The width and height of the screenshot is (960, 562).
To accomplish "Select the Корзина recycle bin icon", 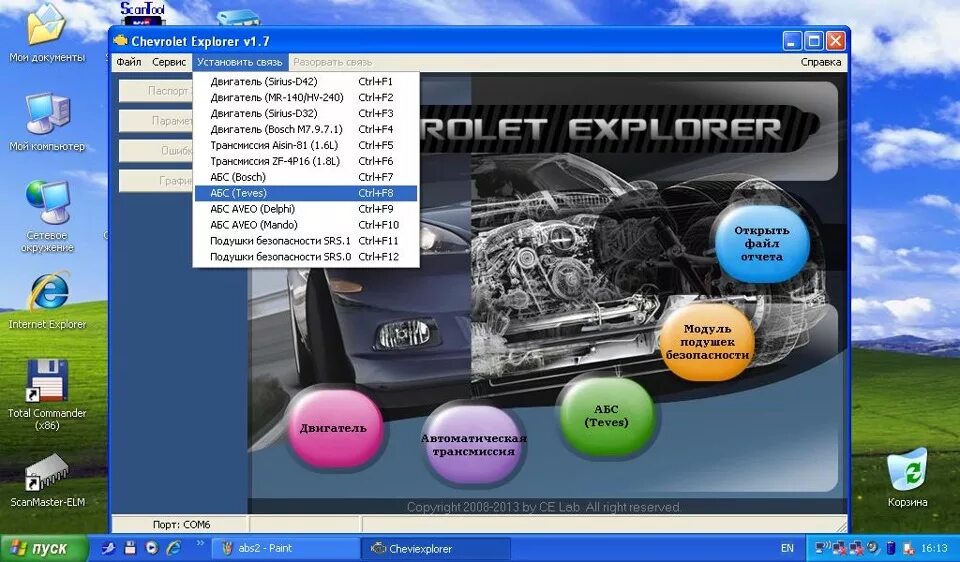I will pyautogui.click(x=907, y=478).
